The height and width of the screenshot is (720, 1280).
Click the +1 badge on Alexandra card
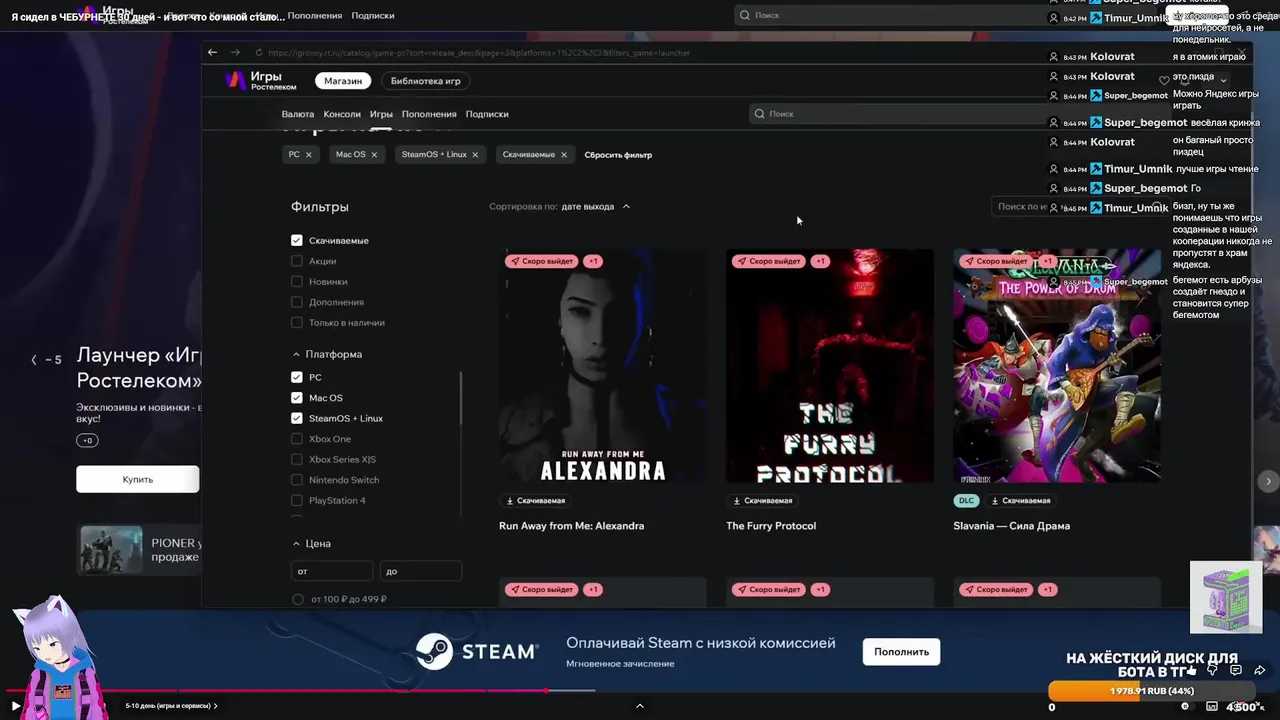point(592,261)
